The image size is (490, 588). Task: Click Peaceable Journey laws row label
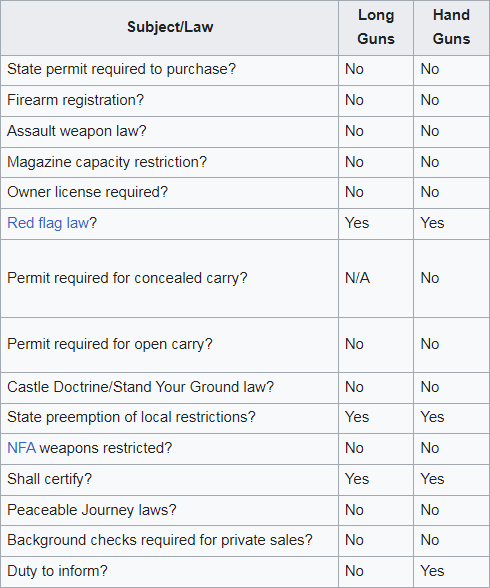pos(92,510)
